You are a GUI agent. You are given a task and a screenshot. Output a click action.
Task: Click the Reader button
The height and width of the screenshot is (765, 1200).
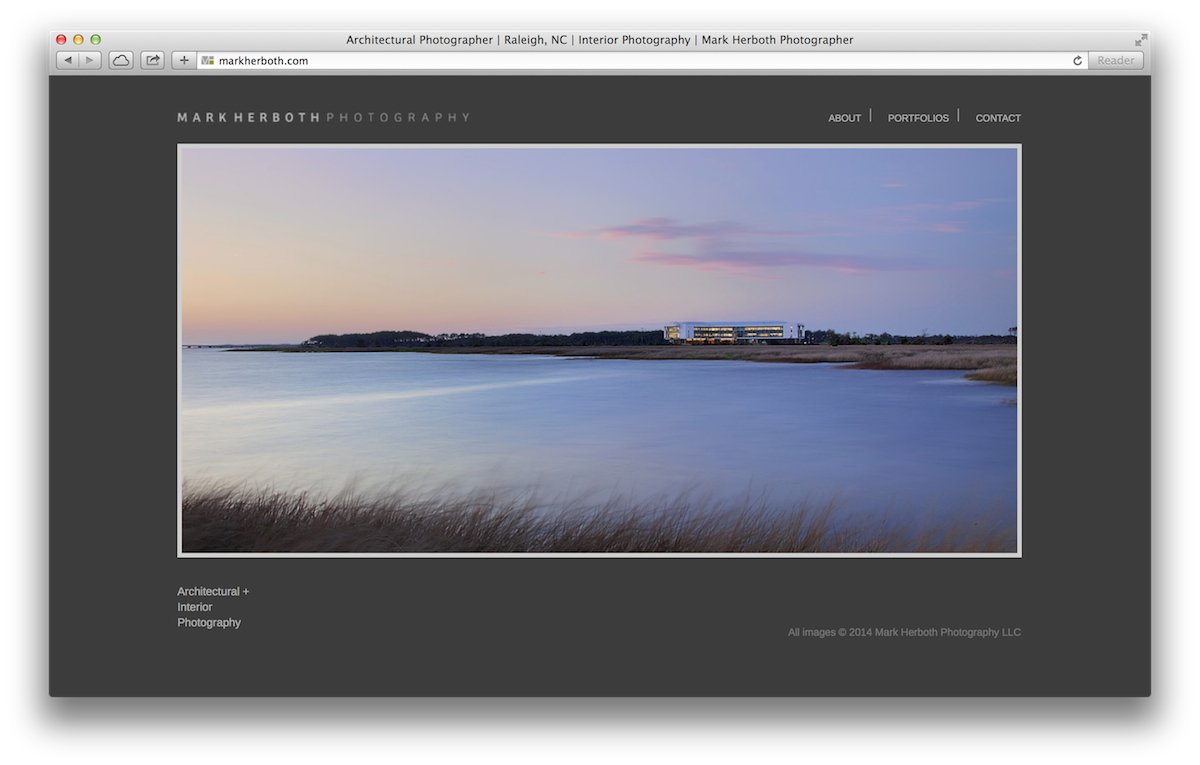[x=1116, y=60]
